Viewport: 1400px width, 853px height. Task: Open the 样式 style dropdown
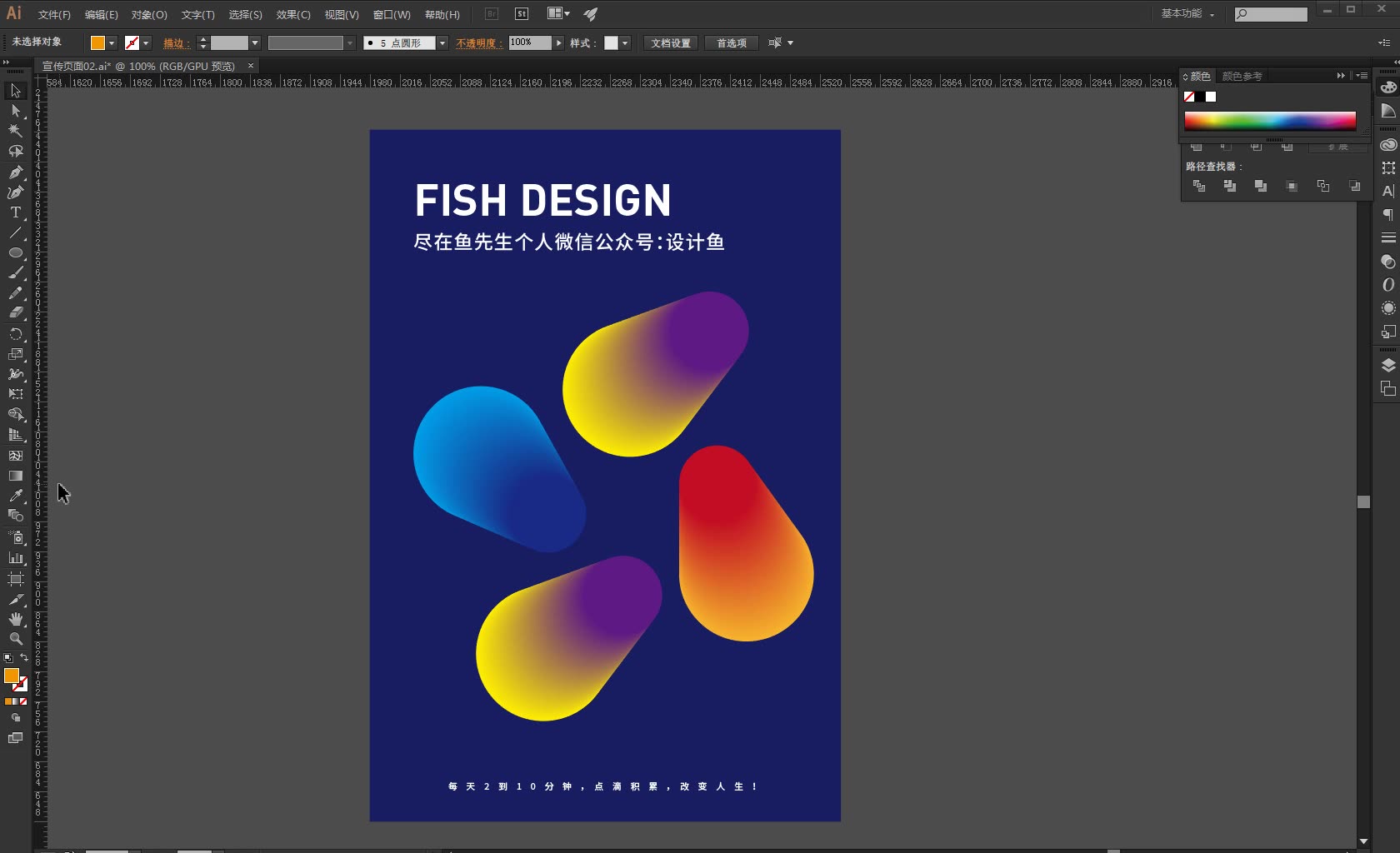pos(625,43)
